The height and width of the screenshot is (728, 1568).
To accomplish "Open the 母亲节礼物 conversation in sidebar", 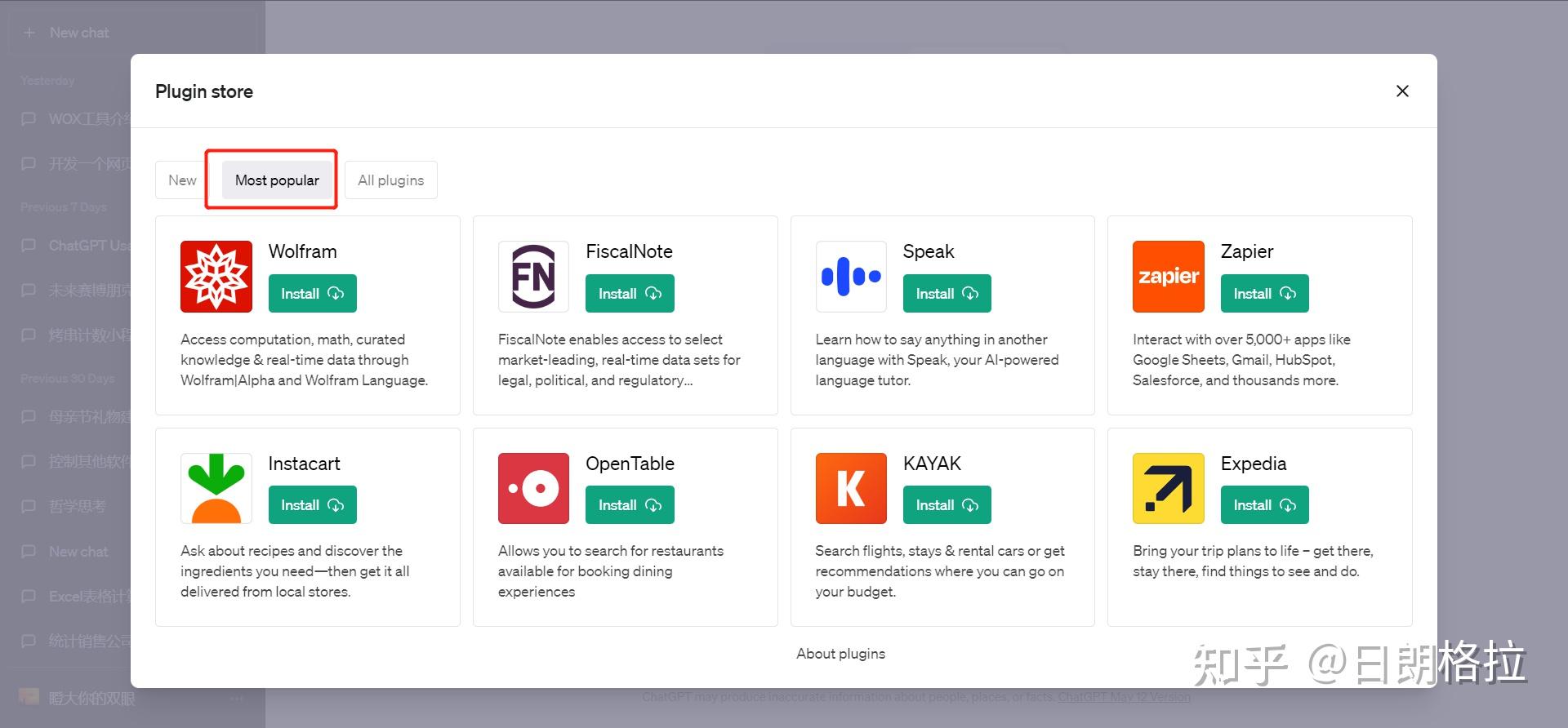I will tap(75, 417).
